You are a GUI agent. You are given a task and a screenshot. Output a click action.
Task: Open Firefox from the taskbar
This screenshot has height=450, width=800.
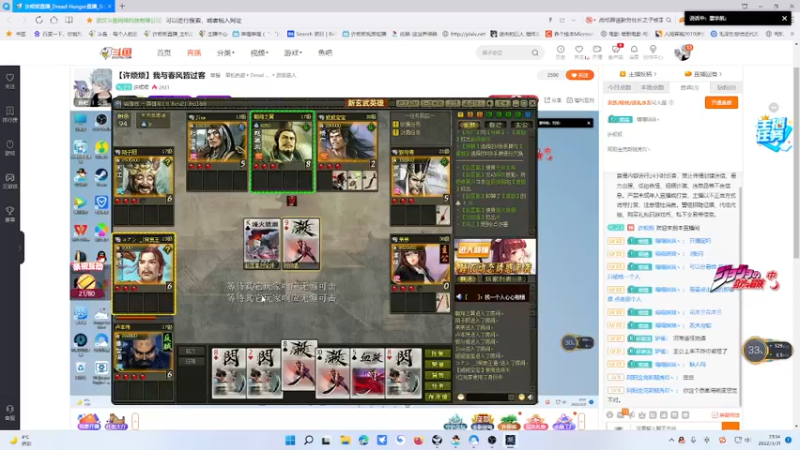[419, 440]
